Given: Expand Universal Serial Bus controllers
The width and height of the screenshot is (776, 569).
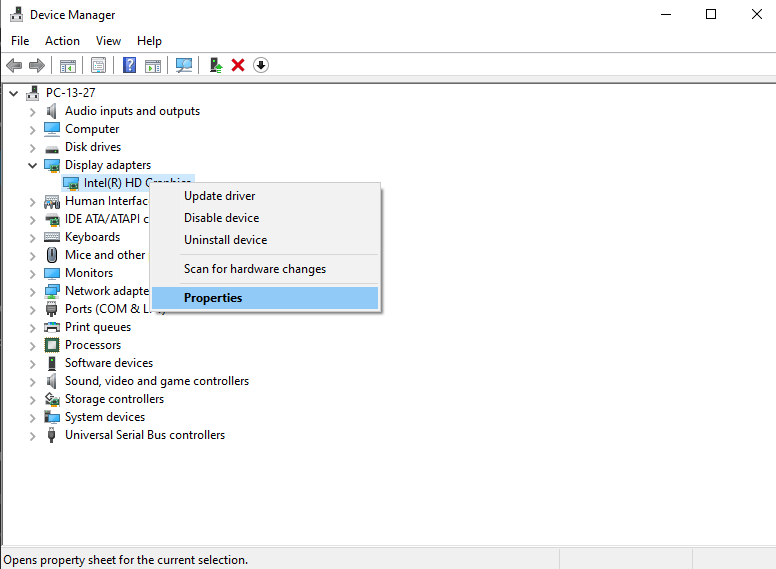Looking at the screenshot, I should click(x=32, y=436).
